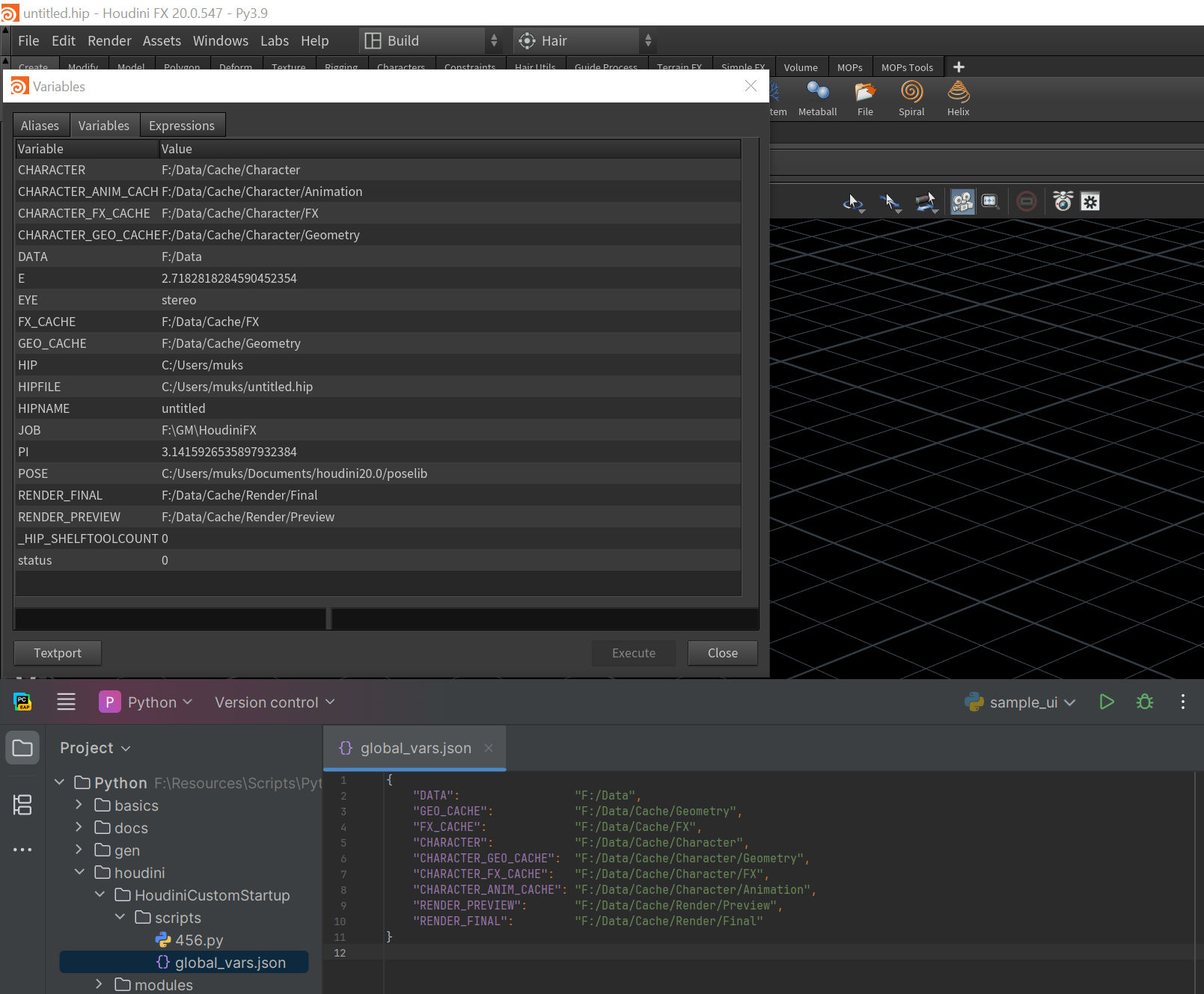
Task: Select the Helix shelf tool
Action: (x=958, y=99)
